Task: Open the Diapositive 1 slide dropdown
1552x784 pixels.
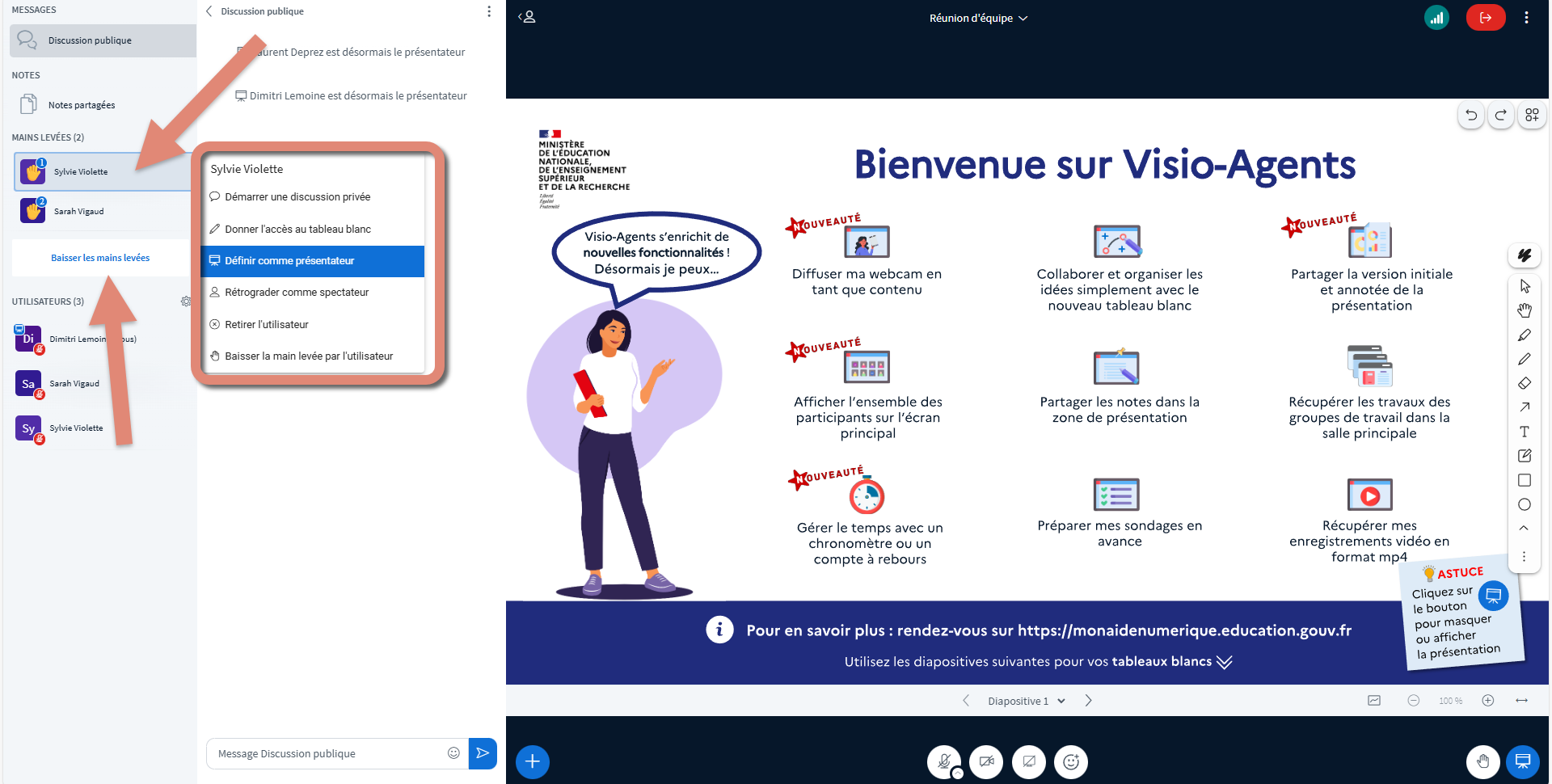Action: click(1027, 701)
